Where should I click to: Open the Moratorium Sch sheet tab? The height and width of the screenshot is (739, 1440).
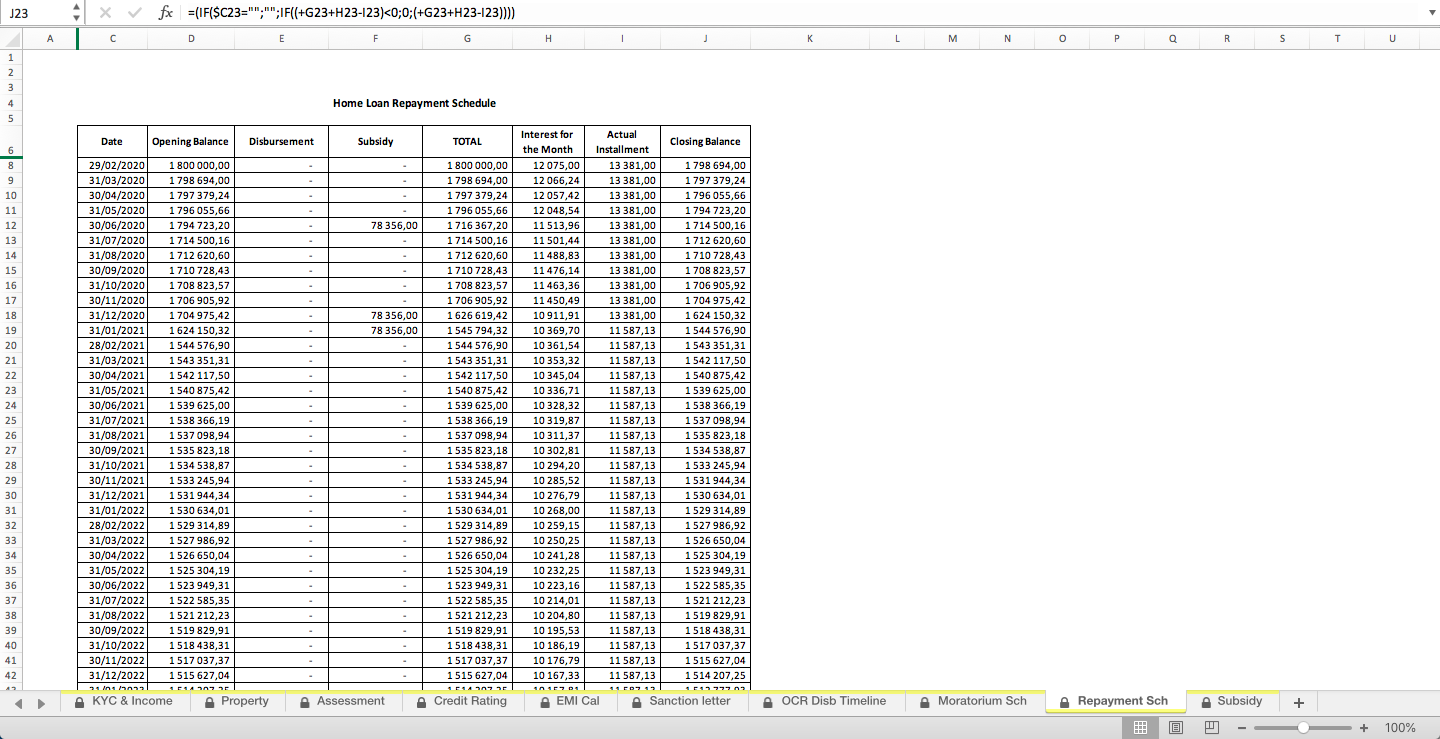pyautogui.click(x=973, y=702)
